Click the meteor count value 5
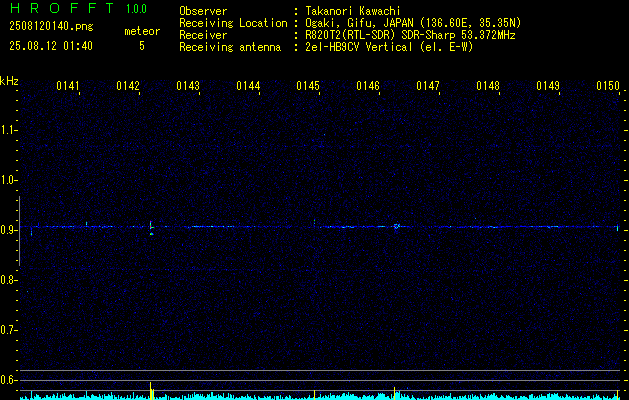Screen dimensions: 629x400 pos(142,46)
